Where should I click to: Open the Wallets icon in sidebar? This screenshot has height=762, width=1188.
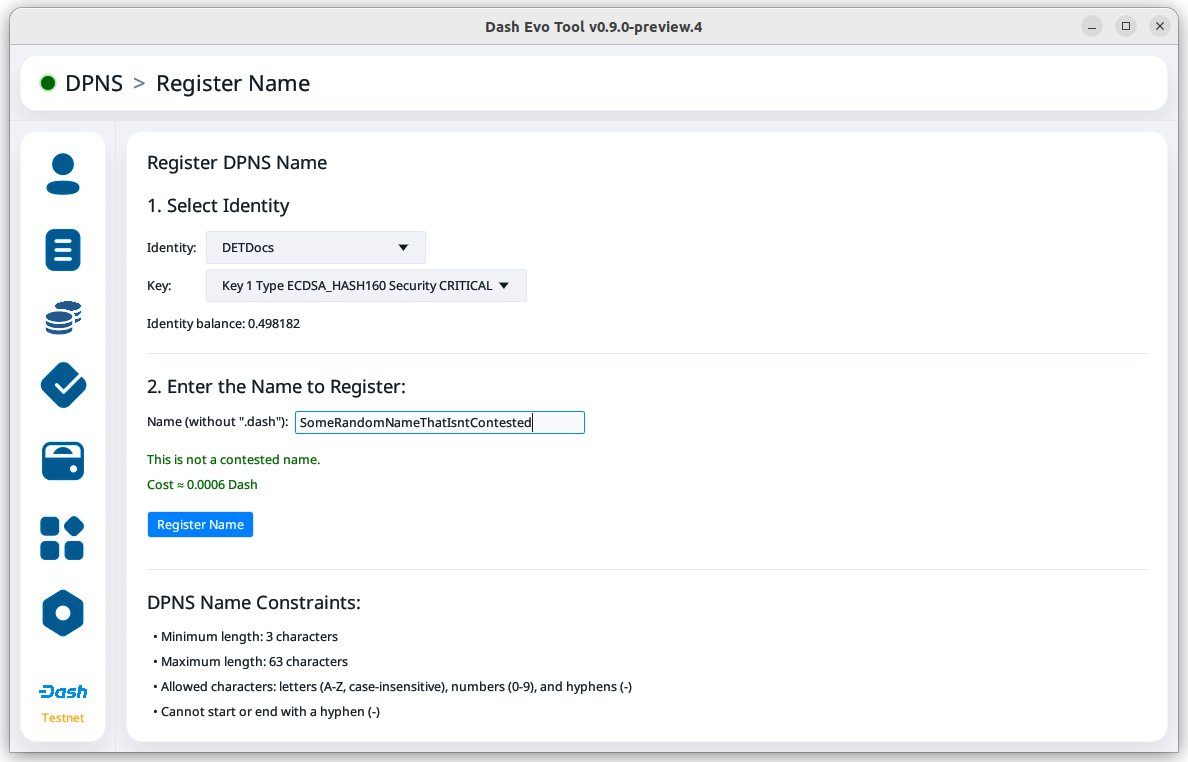tap(63, 461)
